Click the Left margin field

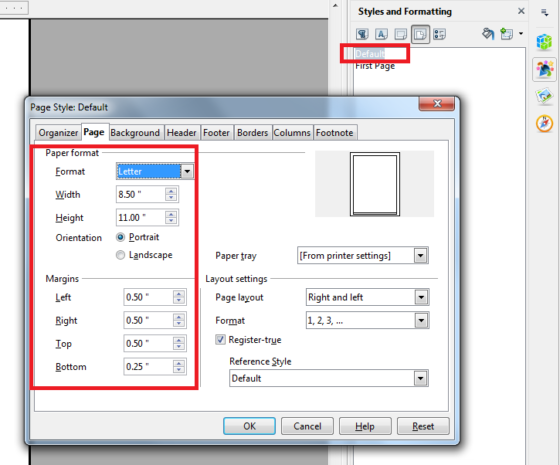coord(148,297)
